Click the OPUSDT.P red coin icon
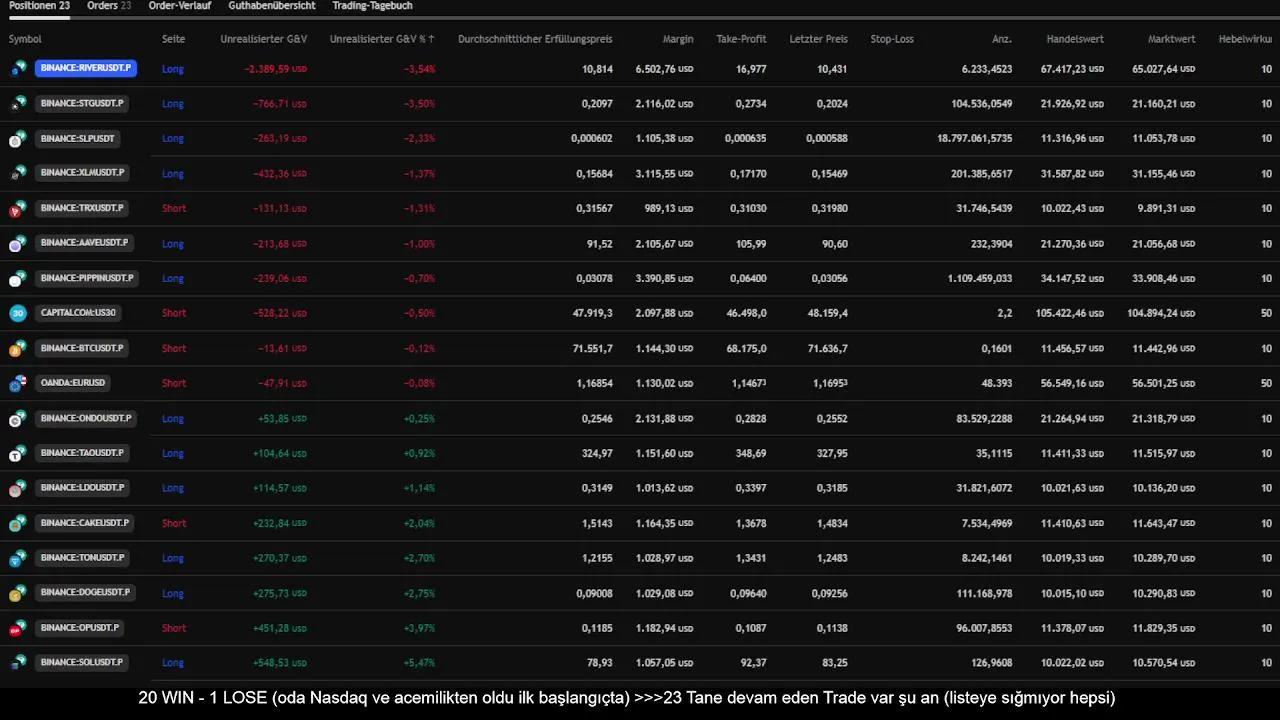This screenshot has height=720, width=1280. coord(18,628)
